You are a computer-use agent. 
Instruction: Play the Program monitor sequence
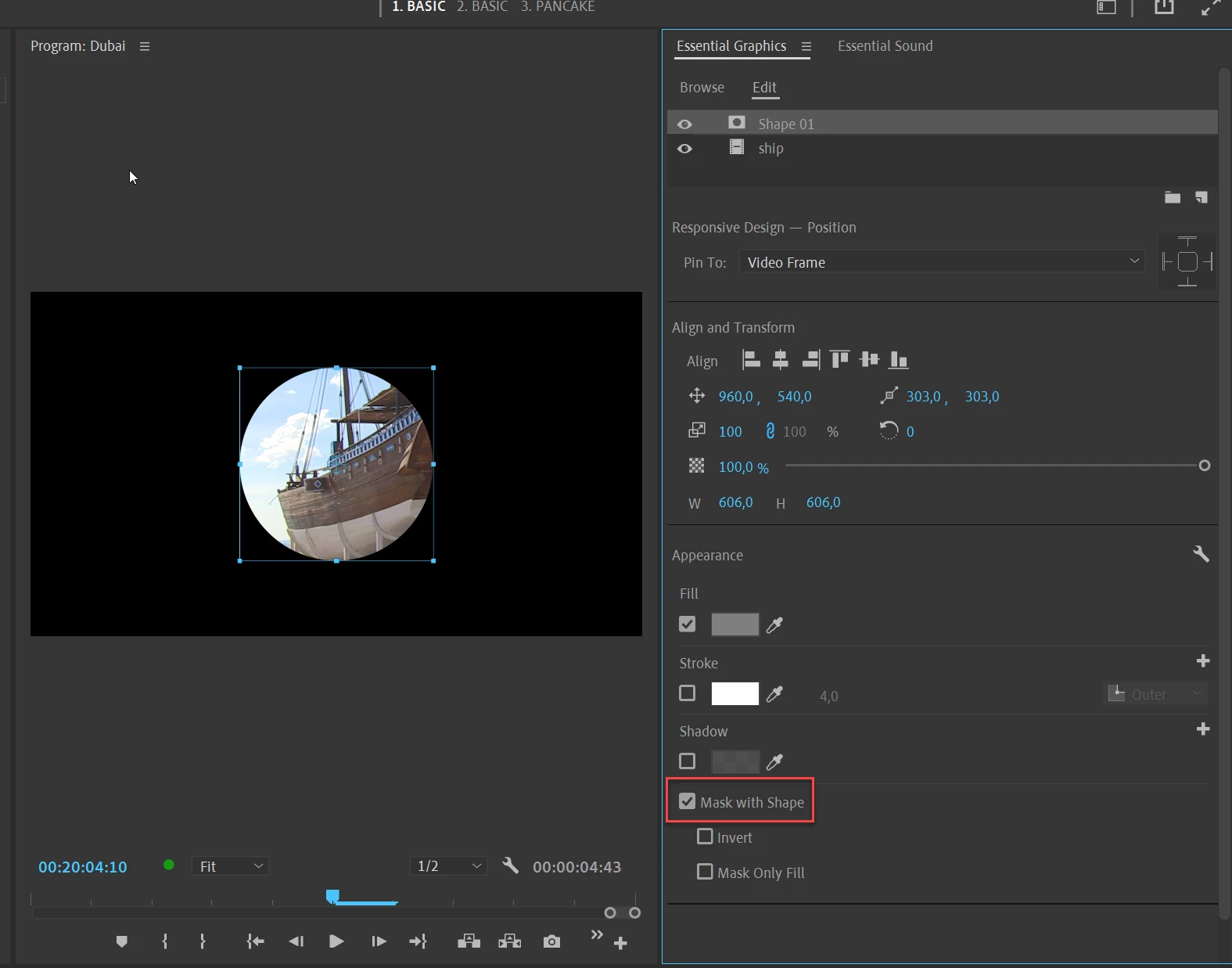[336, 941]
